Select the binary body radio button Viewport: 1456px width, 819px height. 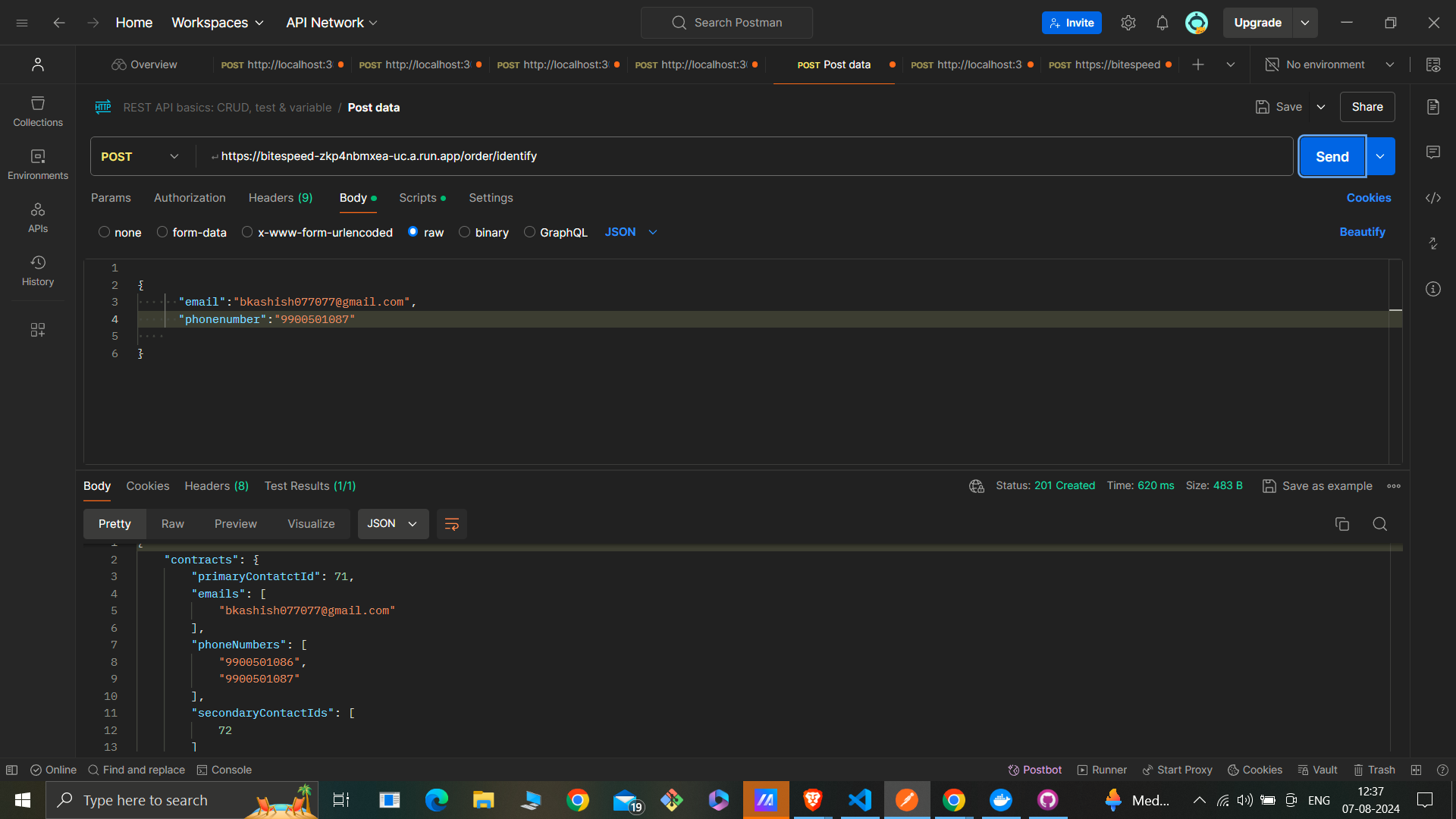[x=465, y=232]
